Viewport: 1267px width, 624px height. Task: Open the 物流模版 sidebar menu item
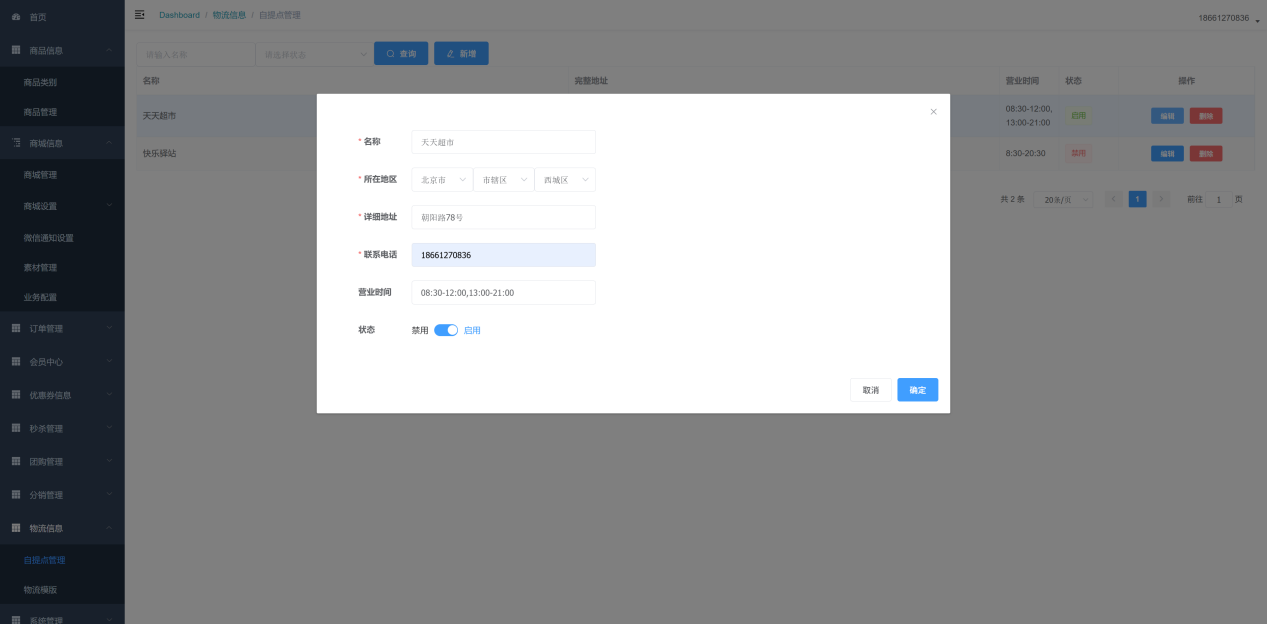click(x=41, y=590)
